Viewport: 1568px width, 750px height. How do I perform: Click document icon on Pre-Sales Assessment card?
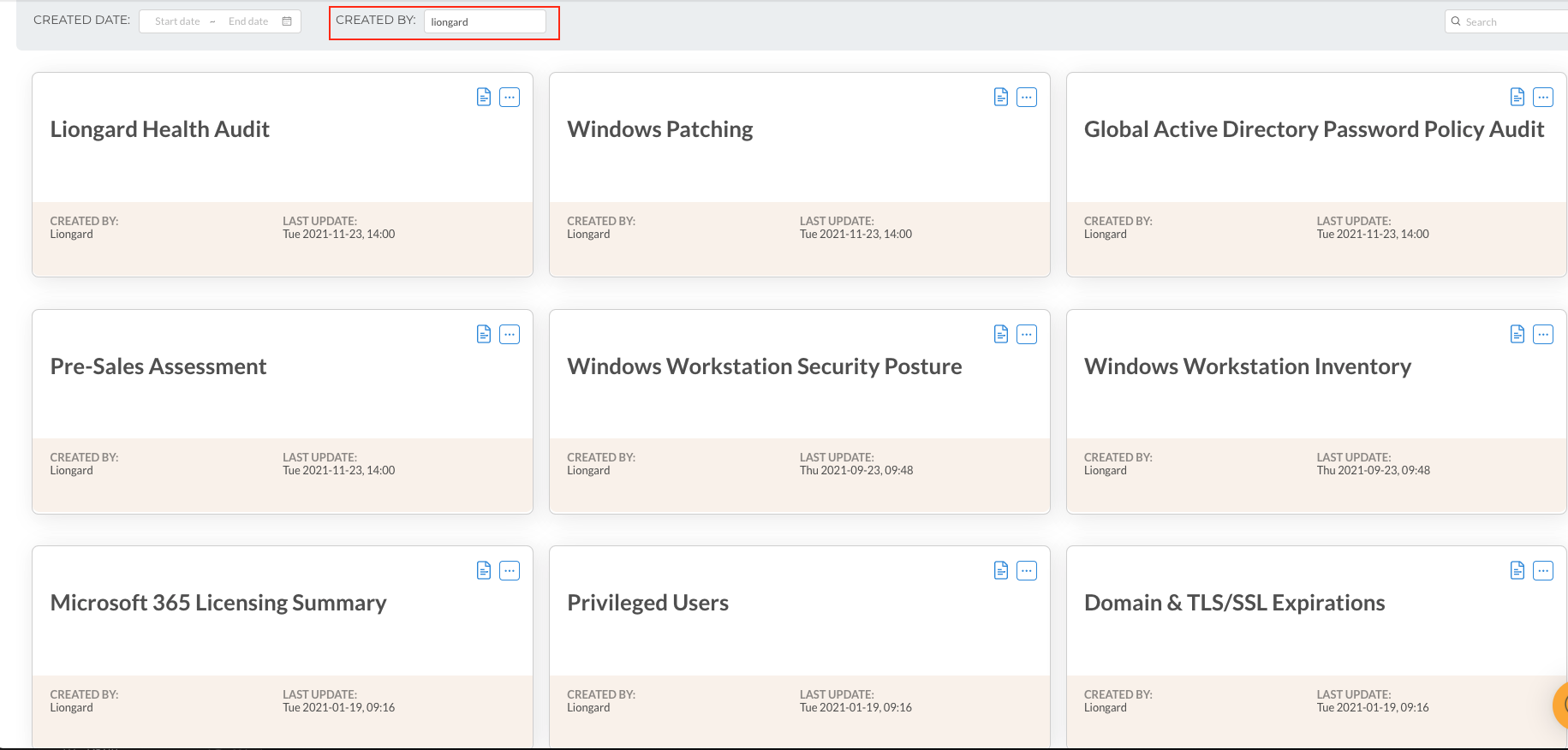tap(484, 334)
